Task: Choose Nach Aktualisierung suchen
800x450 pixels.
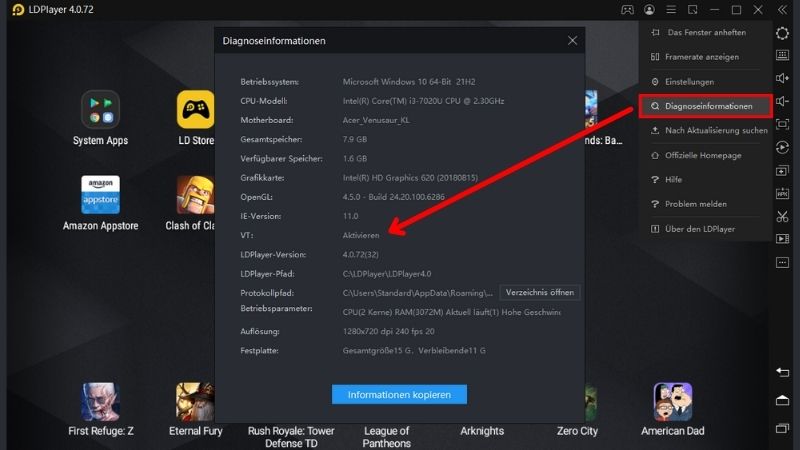Action: (705, 131)
